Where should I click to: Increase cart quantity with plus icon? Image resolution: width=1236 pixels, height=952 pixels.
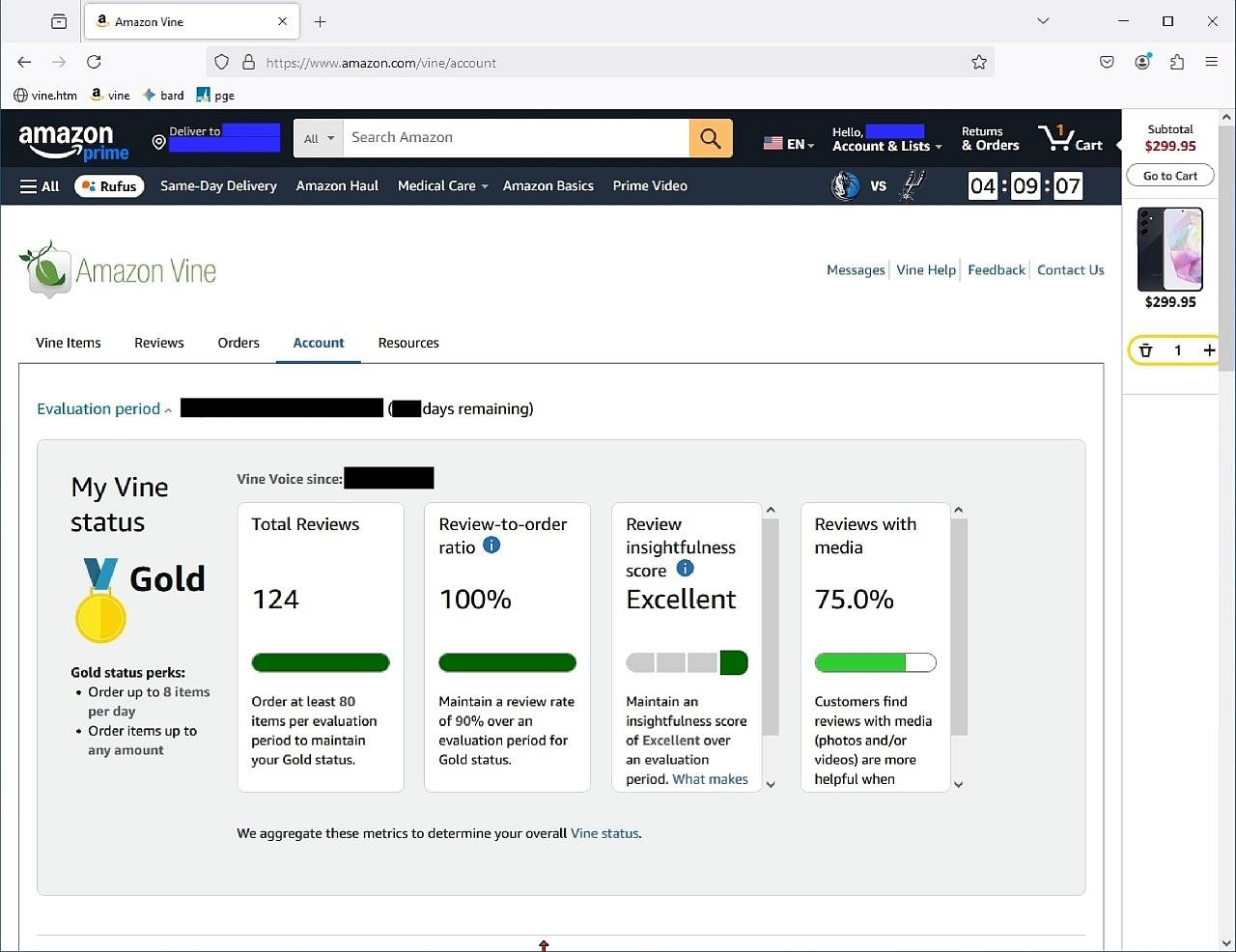(x=1209, y=350)
